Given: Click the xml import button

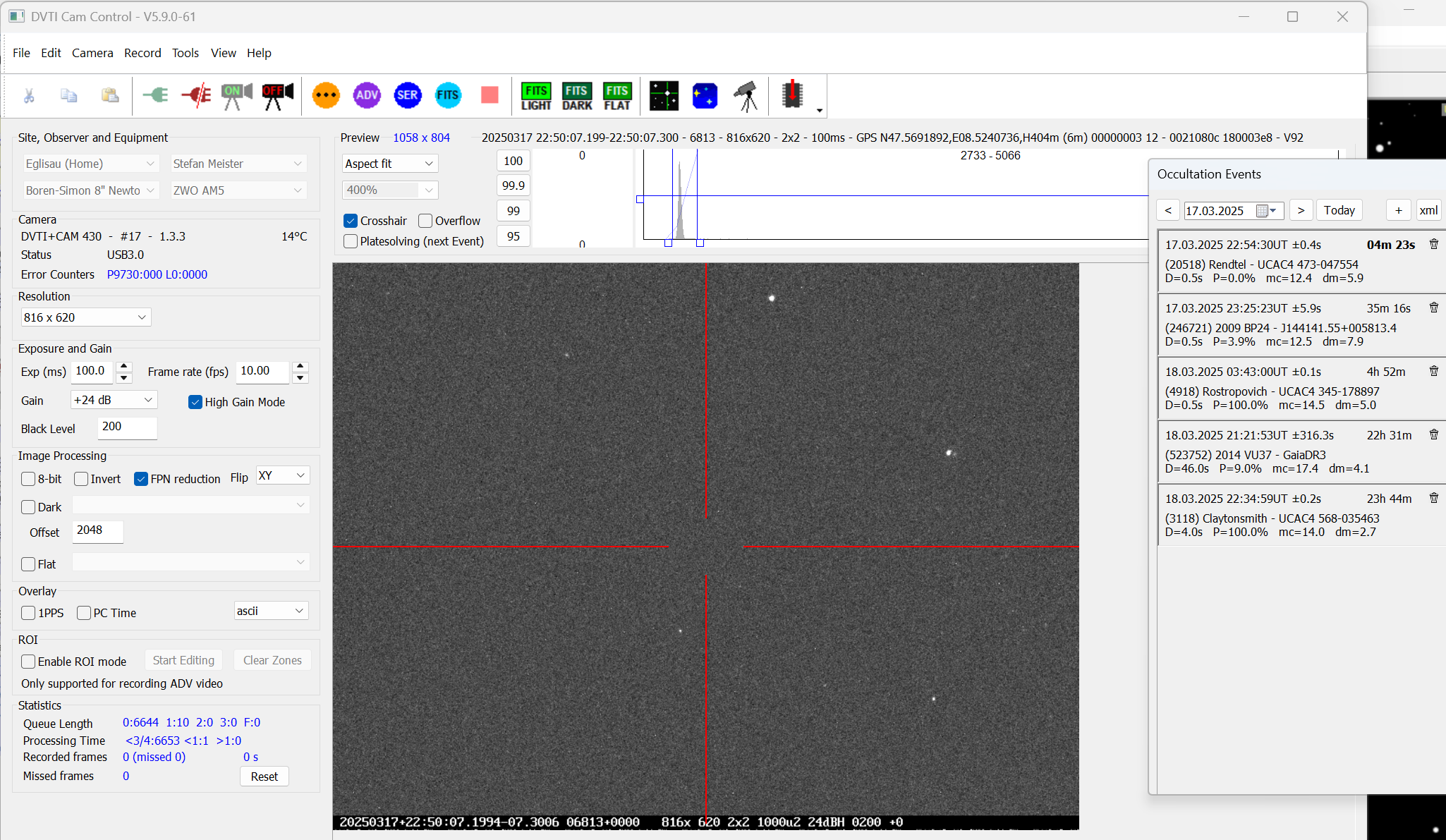Looking at the screenshot, I should coord(1428,210).
